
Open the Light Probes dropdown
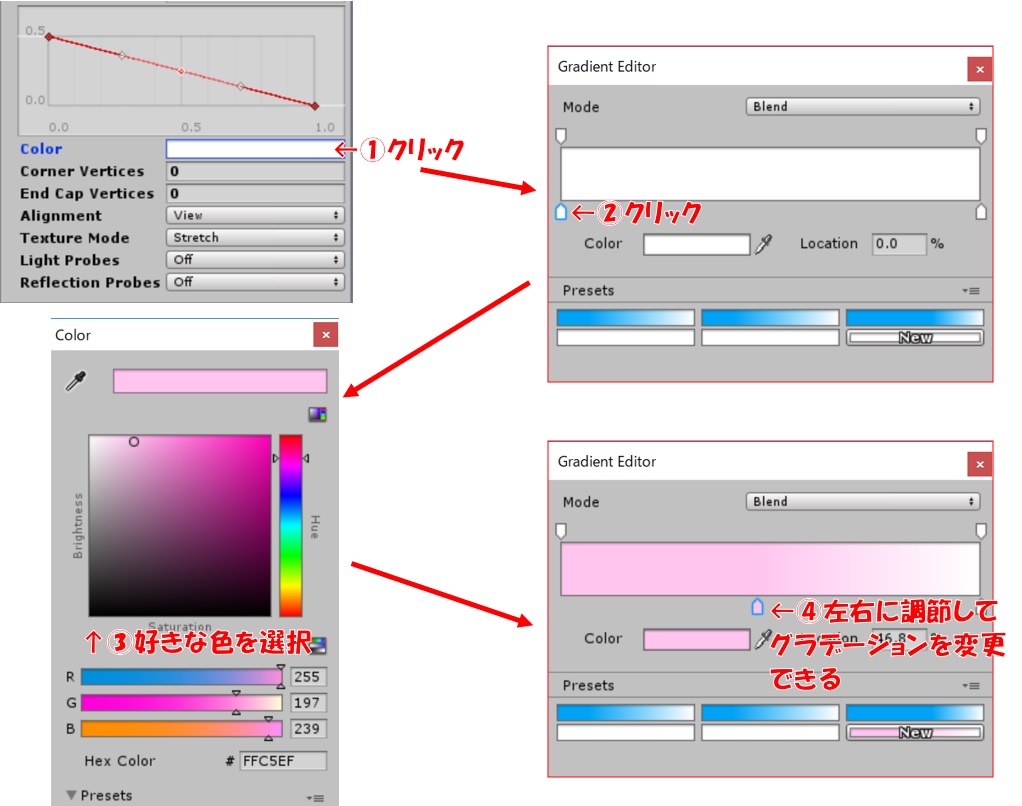[254, 260]
